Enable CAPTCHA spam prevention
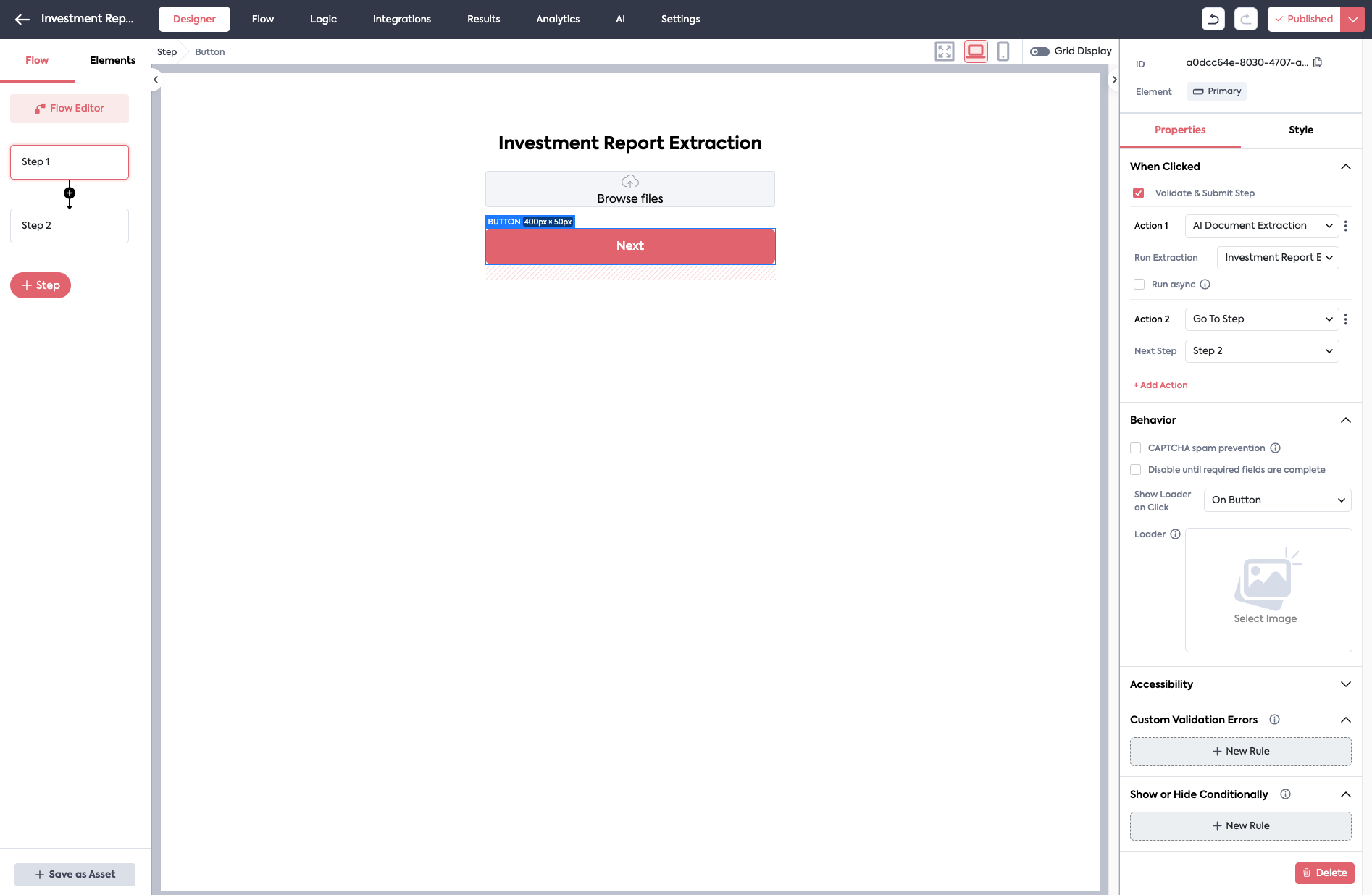This screenshot has height=895, width=1372. click(x=1136, y=448)
